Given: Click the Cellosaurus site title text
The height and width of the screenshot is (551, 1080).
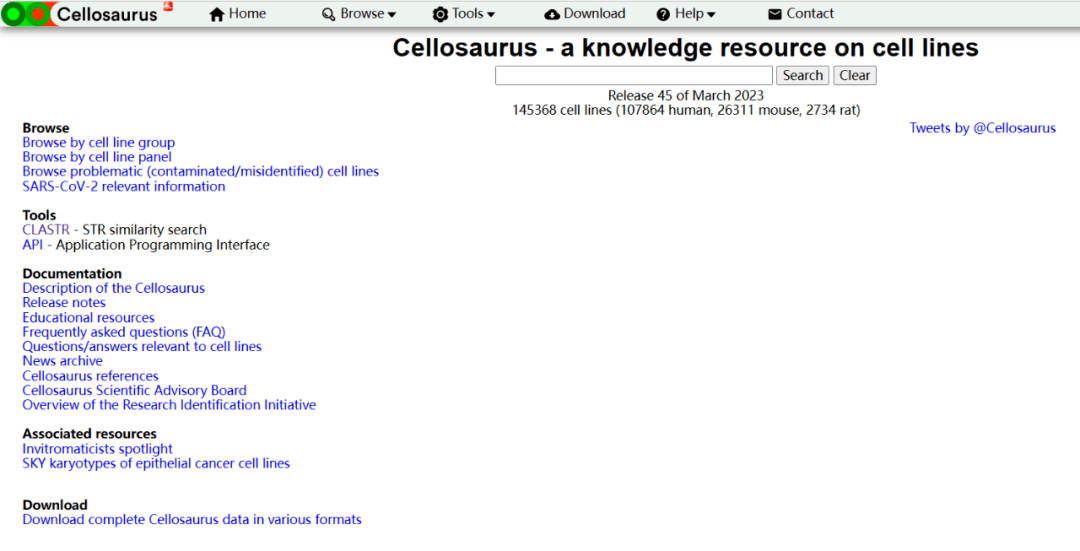Looking at the screenshot, I should tap(107, 14).
